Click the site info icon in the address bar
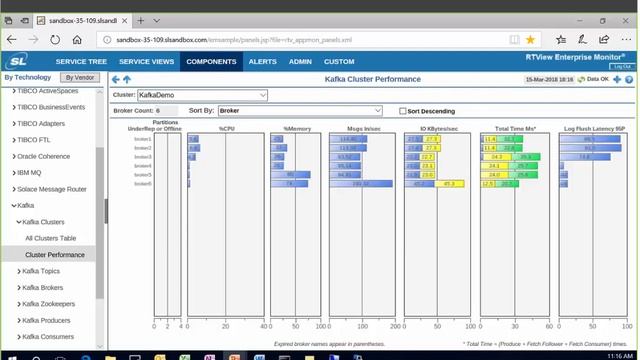This screenshot has height=360, width=640. [x=107, y=40]
